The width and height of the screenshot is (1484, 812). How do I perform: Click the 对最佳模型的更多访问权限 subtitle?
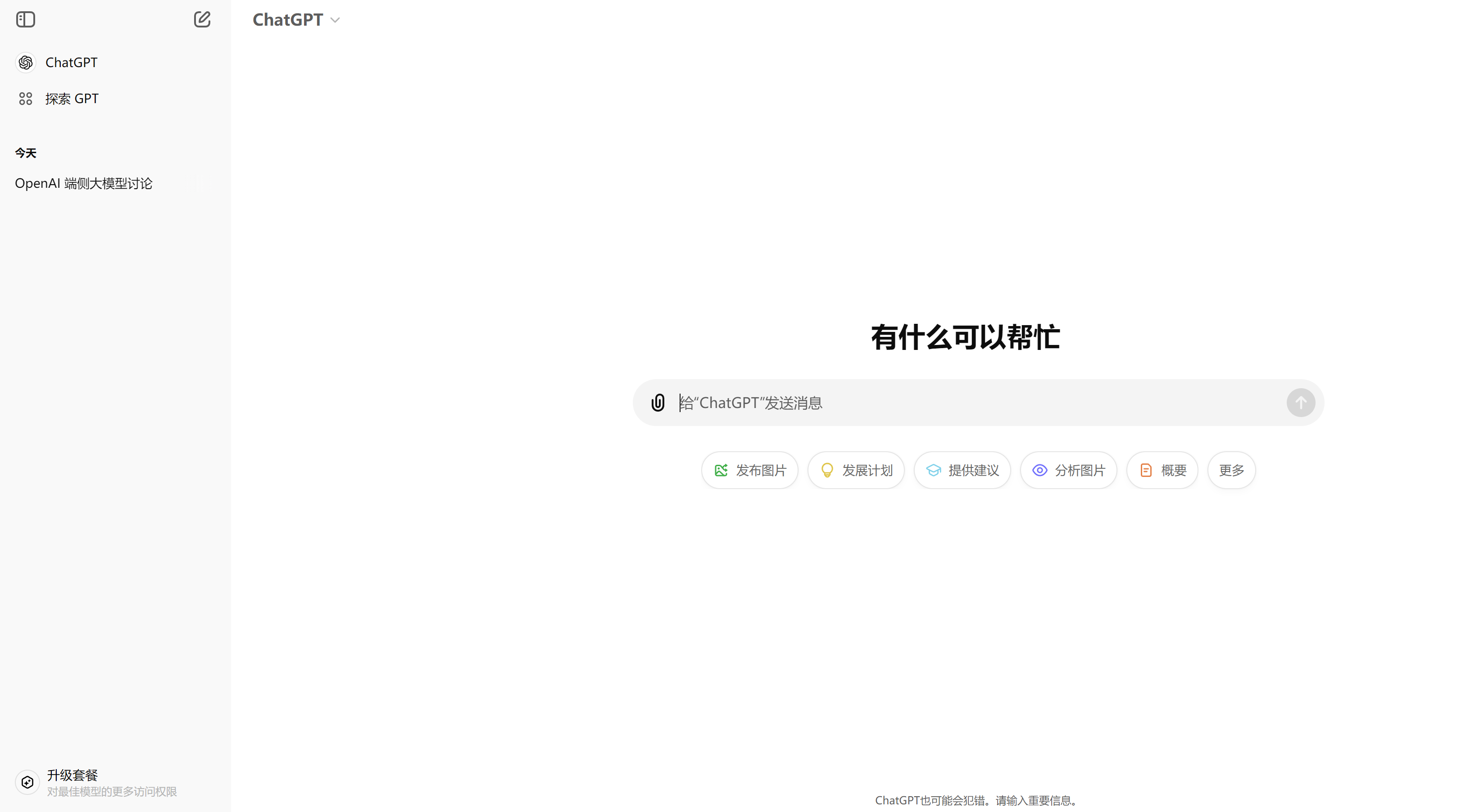112,791
